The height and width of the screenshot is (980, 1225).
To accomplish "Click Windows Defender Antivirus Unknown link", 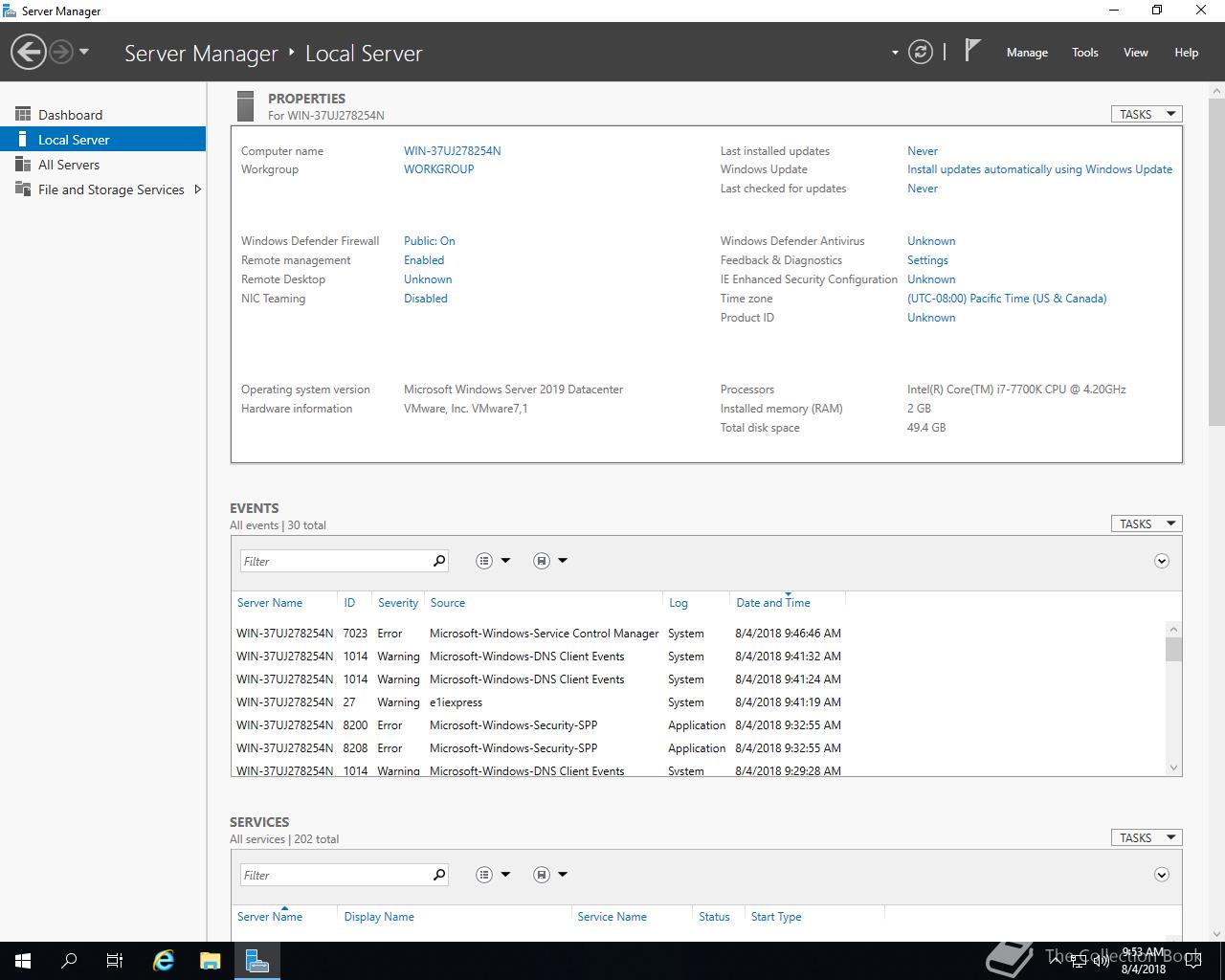I will click(x=931, y=241).
